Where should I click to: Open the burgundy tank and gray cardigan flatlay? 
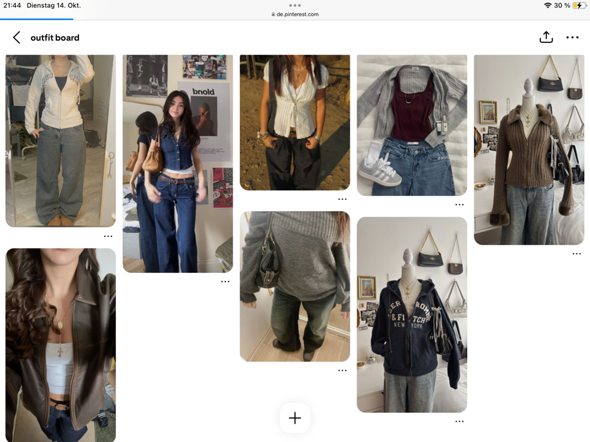pyautogui.click(x=412, y=125)
